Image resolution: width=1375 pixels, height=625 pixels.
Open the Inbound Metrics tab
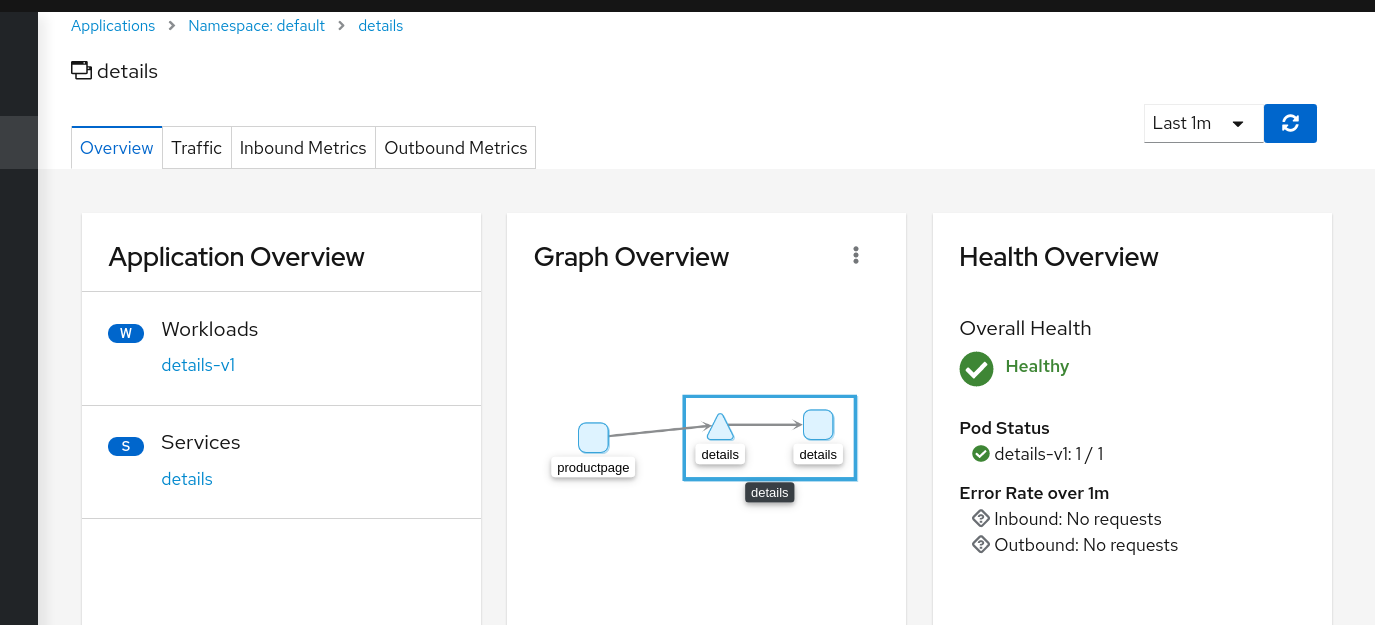[303, 148]
